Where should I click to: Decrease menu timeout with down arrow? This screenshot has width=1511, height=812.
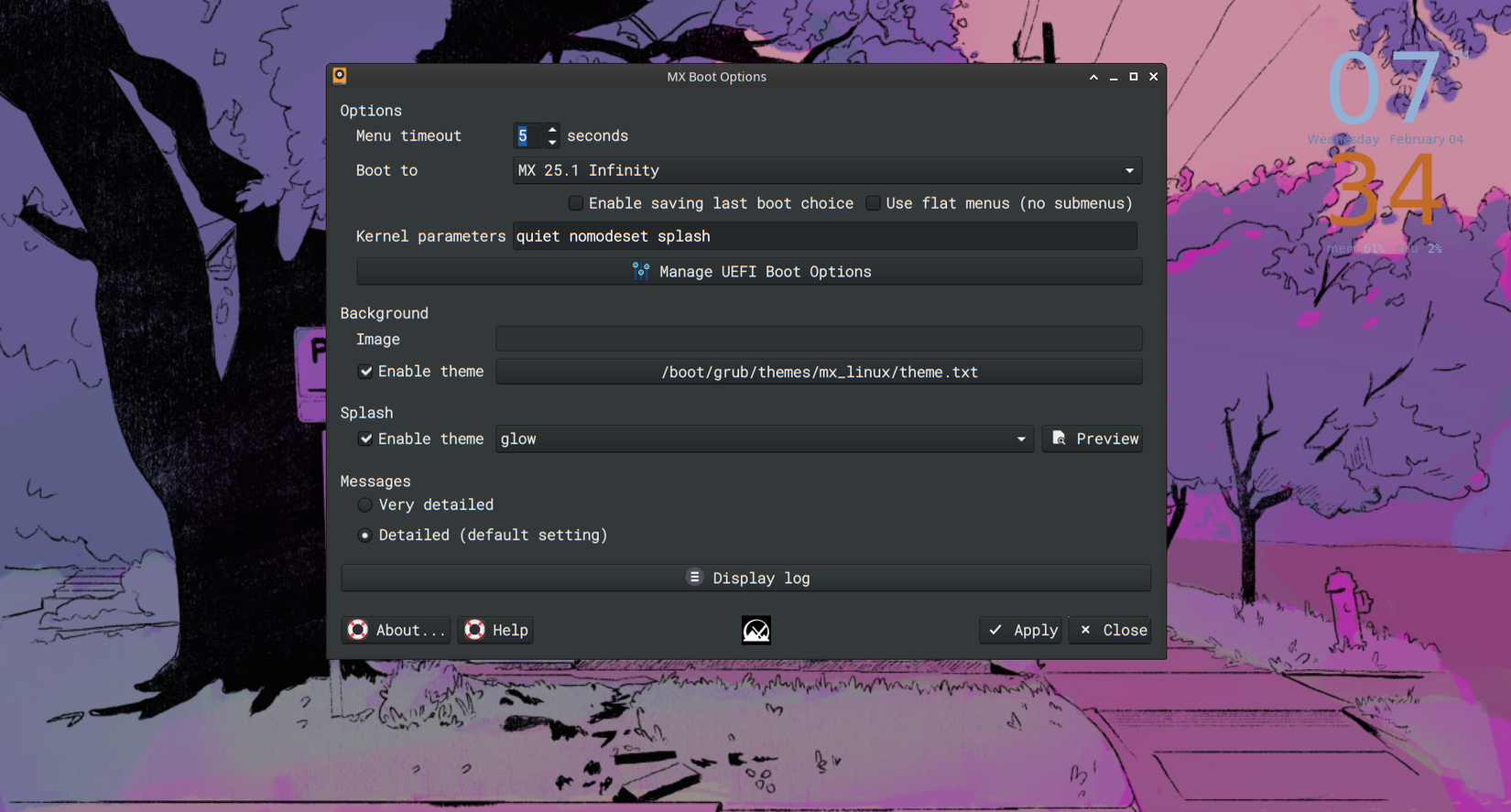[552, 142]
